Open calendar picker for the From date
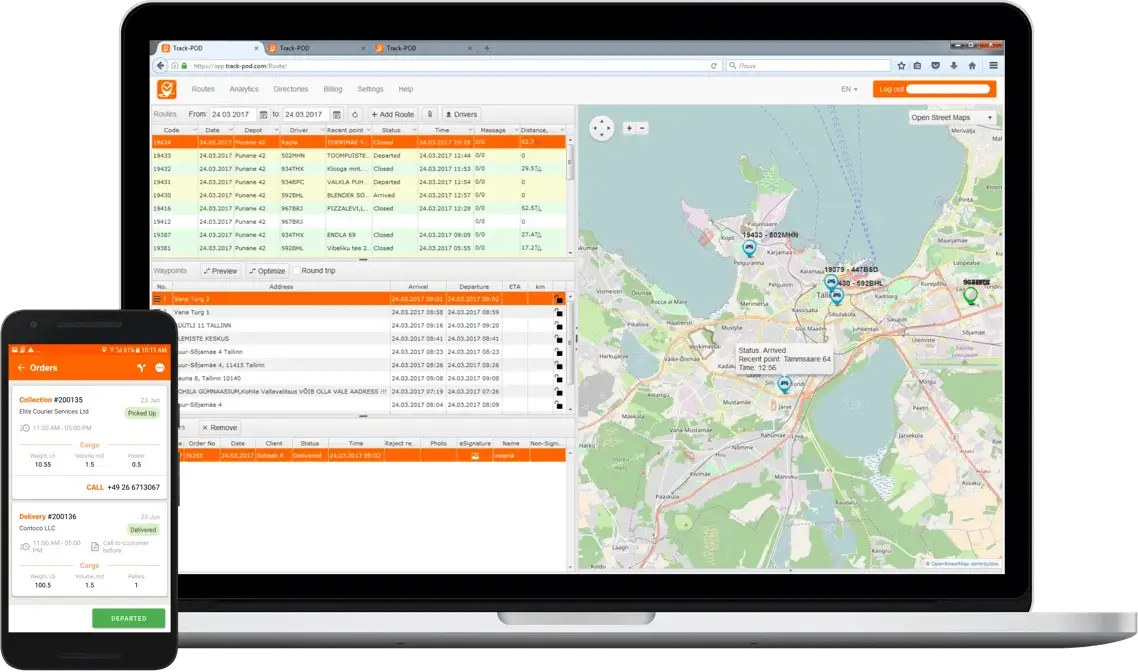This screenshot has height=672, width=1138. pyautogui.click(x=263, y=115)
